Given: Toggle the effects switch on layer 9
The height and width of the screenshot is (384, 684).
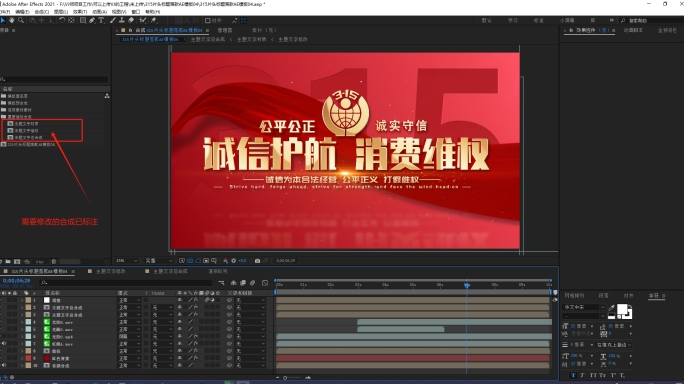Looking at the screenshot, I should pyautogui.click(x=196, y=358).
